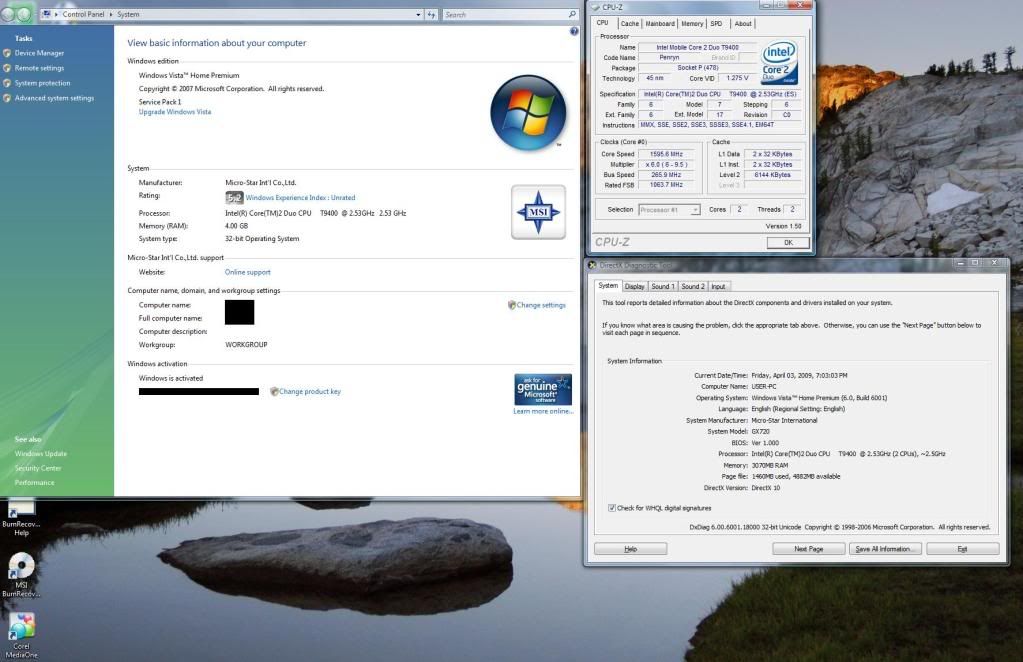This screenshot has height=662, width=1023.
Task: Click the genuine Microsoft software badge
Action: tap(543, 389)
